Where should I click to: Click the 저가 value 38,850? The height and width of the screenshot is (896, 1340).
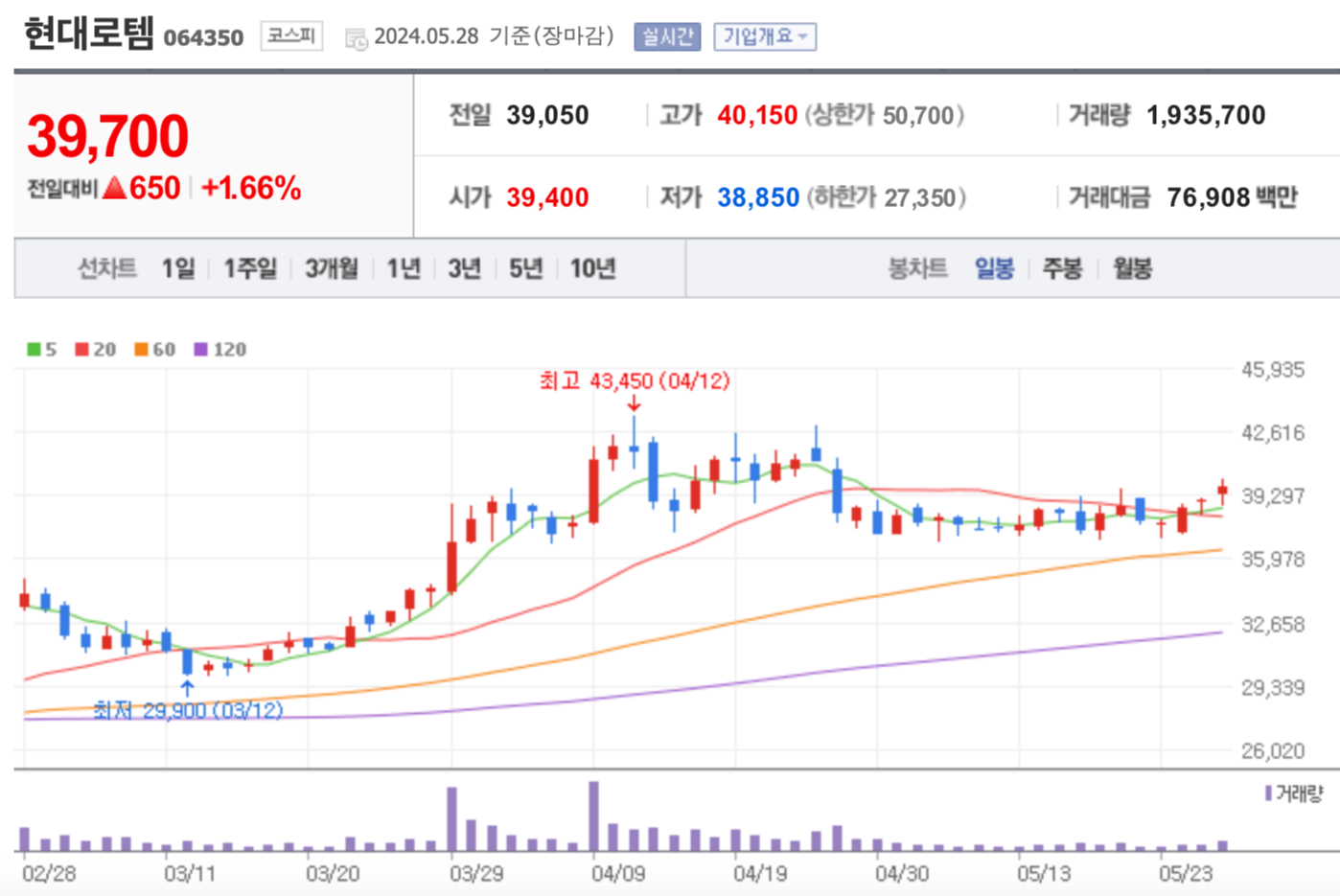(x=758, y=197)
